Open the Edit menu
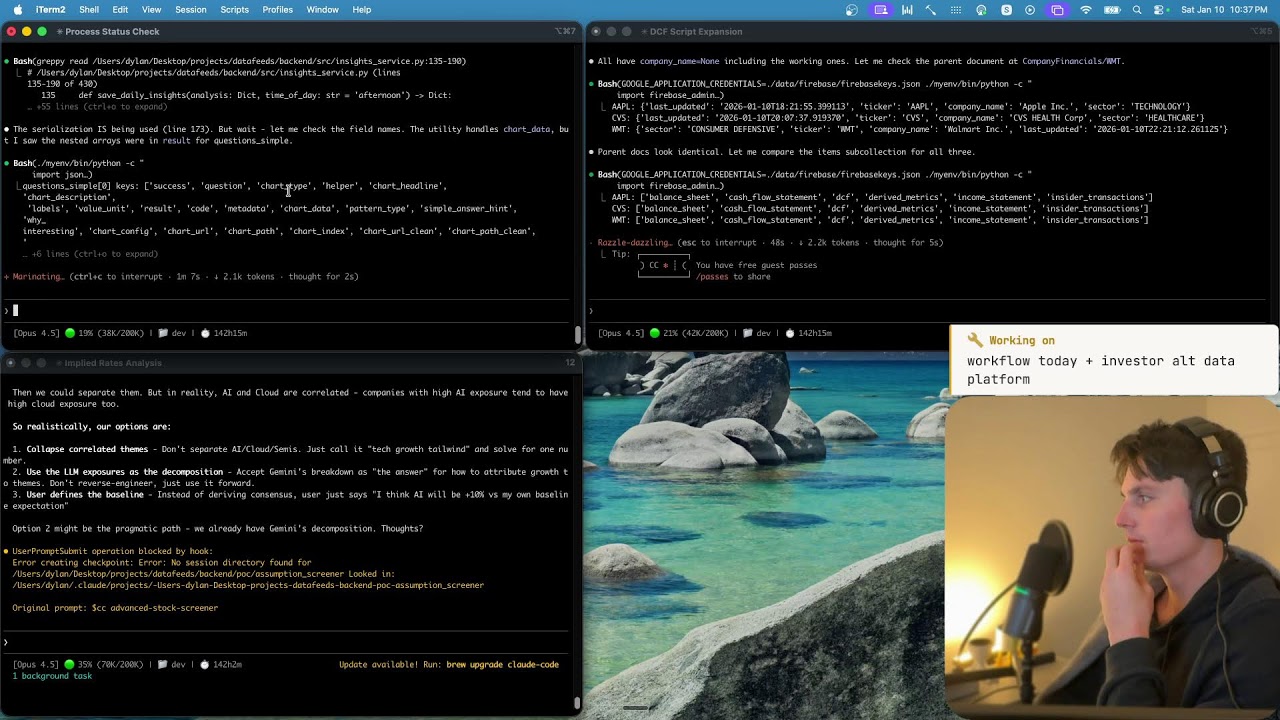 pyautogui.click(x=120, y=10)
